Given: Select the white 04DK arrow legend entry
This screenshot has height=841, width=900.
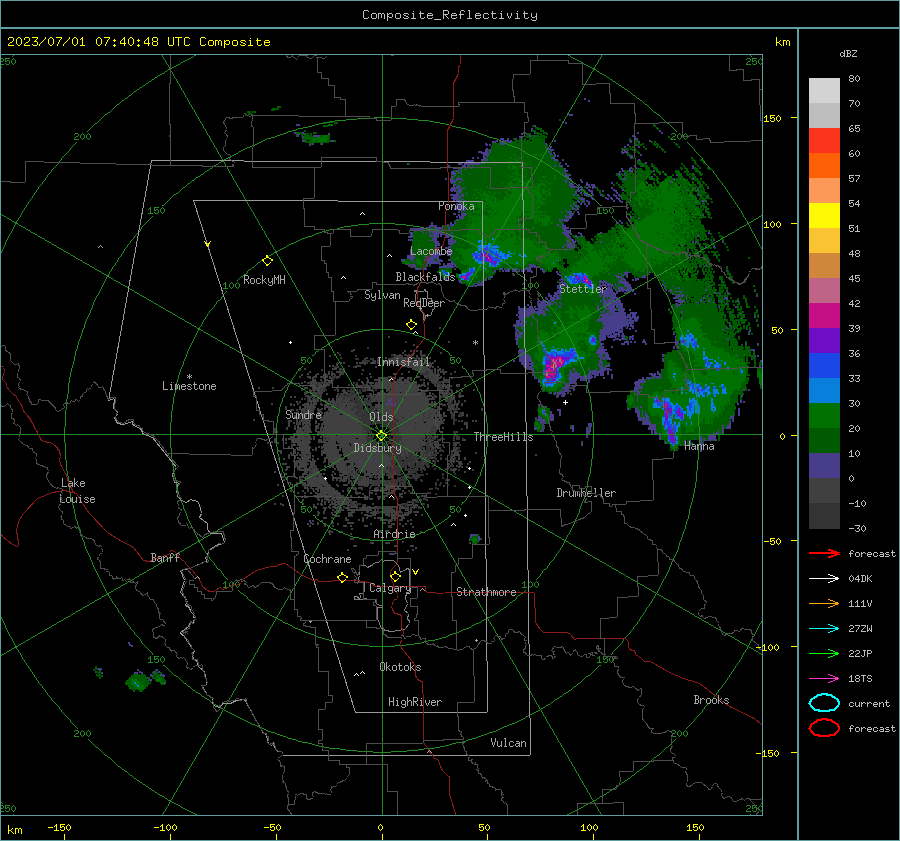Looking at the screenshot, I should click(824, 579).
